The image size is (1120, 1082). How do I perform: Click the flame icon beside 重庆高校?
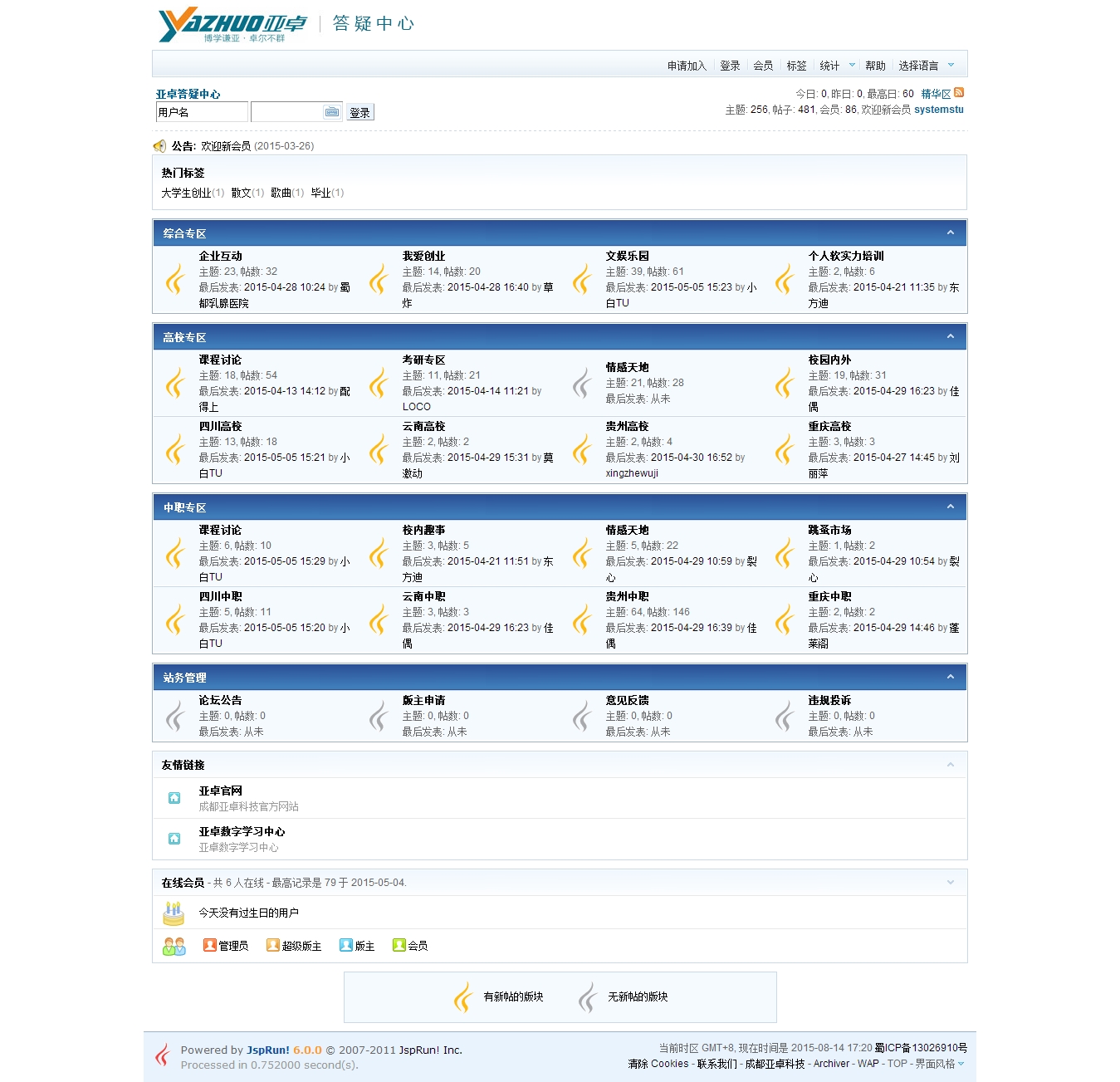point(784,450)
